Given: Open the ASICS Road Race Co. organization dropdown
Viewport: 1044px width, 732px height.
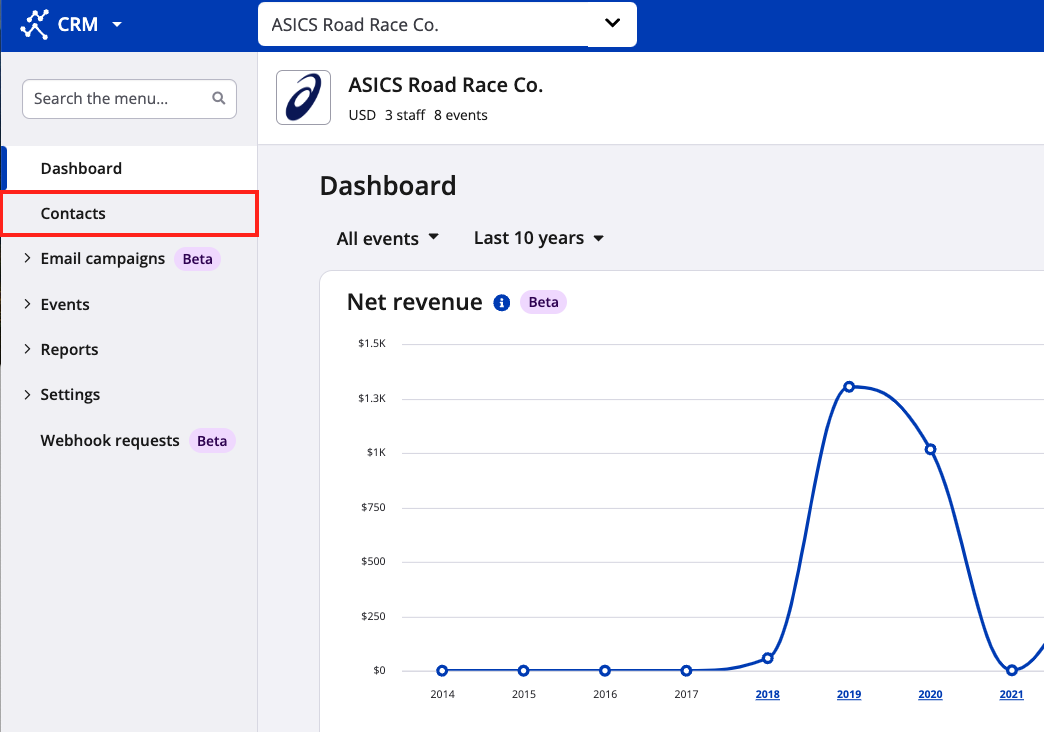Looking at the screenshot, I should pos(447,25).
